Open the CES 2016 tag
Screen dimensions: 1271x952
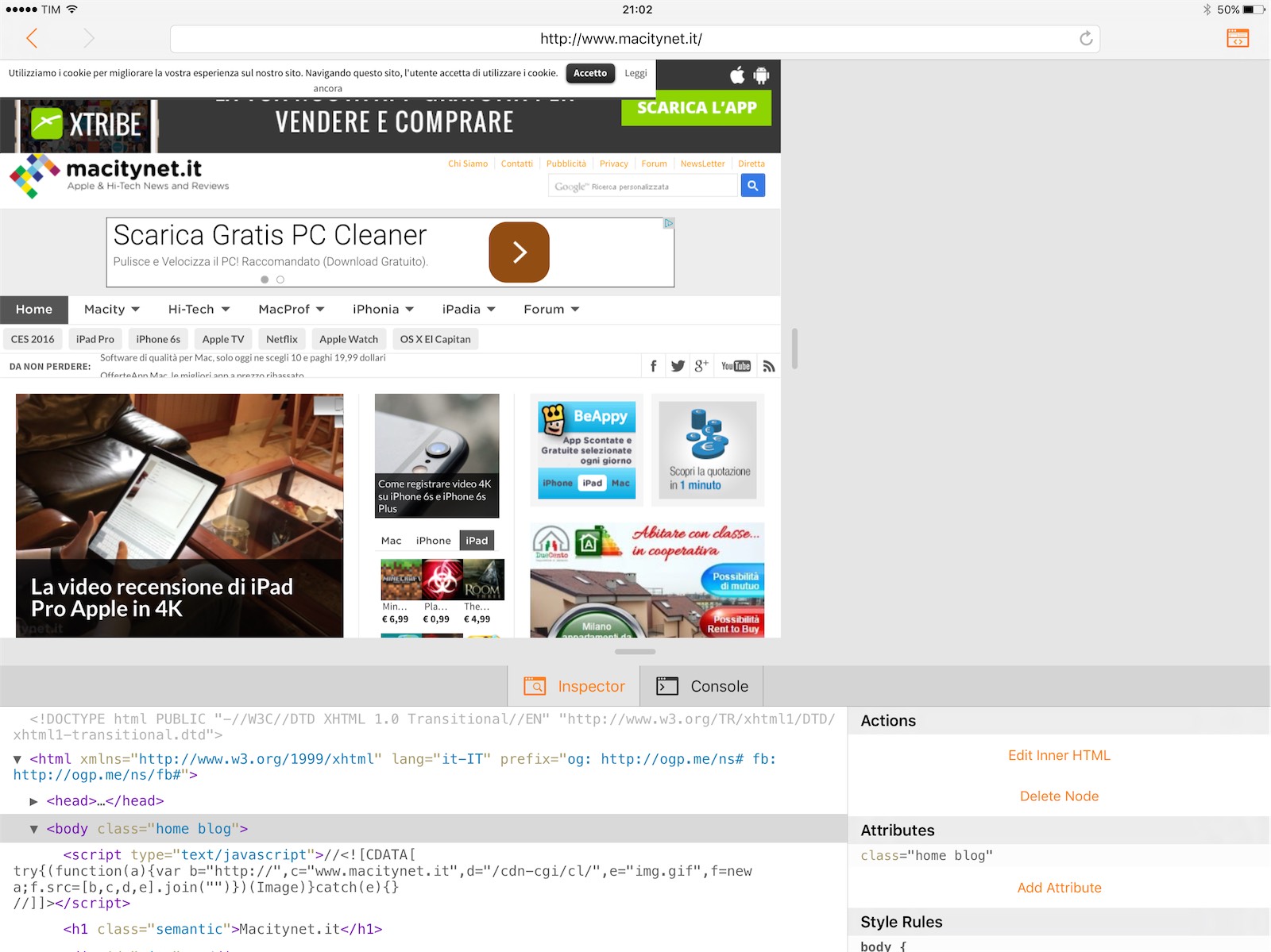coord(33,339)
